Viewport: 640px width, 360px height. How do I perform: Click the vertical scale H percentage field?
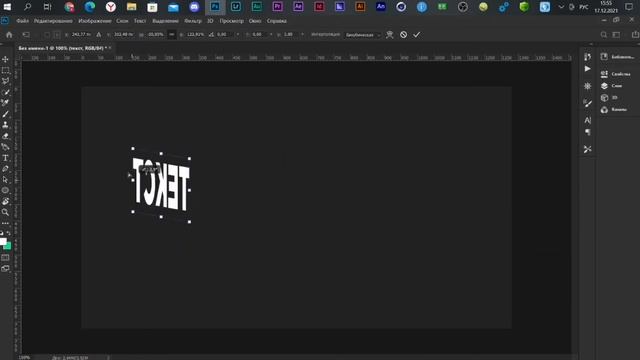click(x=195, y=35)
